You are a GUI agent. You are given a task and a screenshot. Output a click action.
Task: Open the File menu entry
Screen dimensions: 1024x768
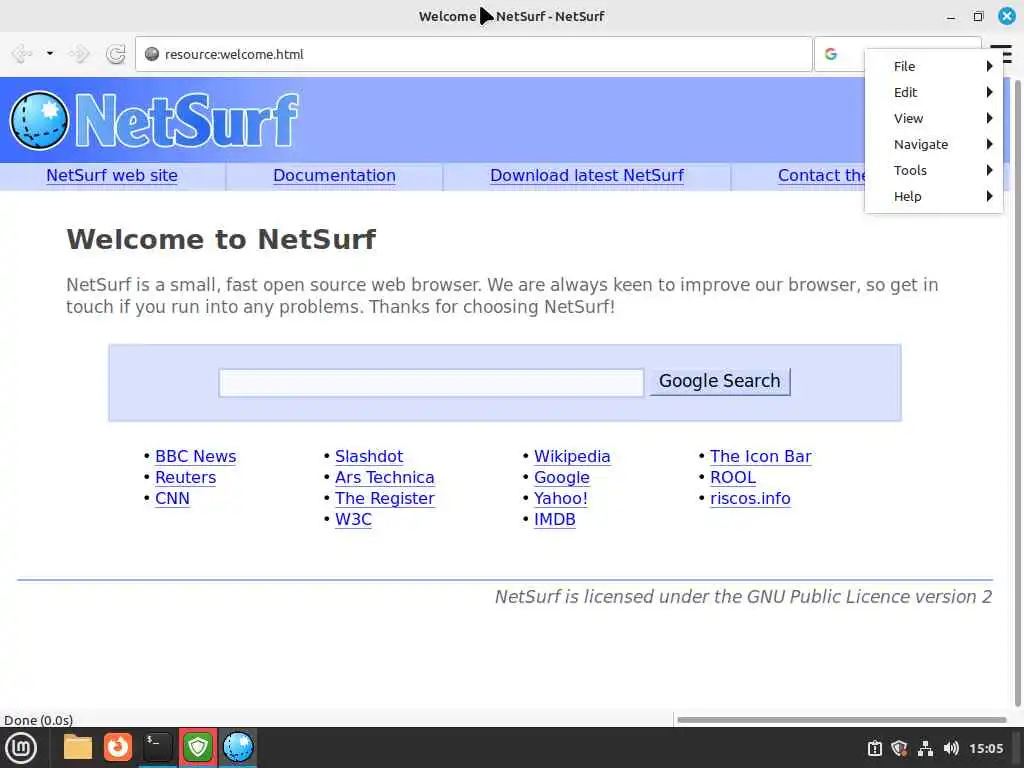[934, 66]
